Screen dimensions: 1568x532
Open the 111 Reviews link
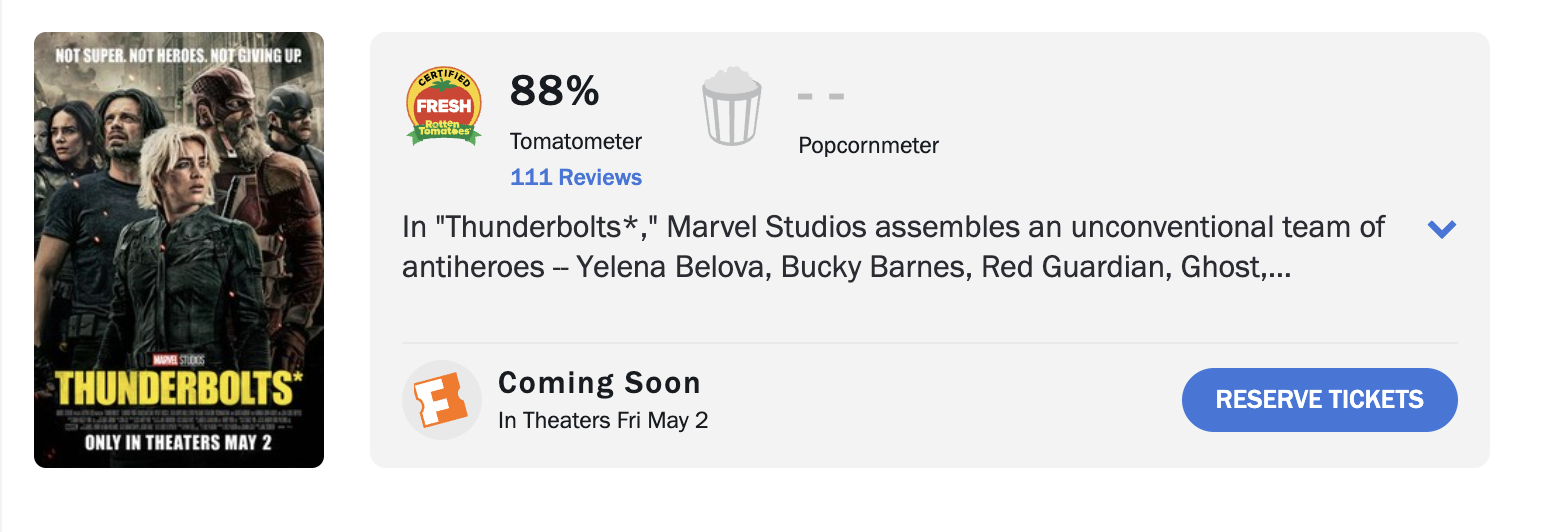coord(576,178)
